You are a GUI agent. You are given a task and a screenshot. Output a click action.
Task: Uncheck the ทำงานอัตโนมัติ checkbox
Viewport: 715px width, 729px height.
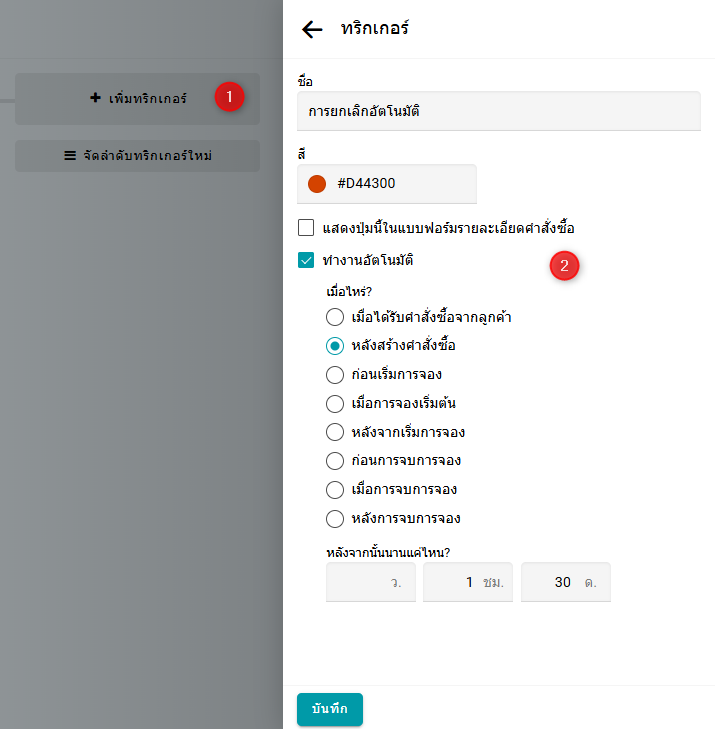click(306, 260)
